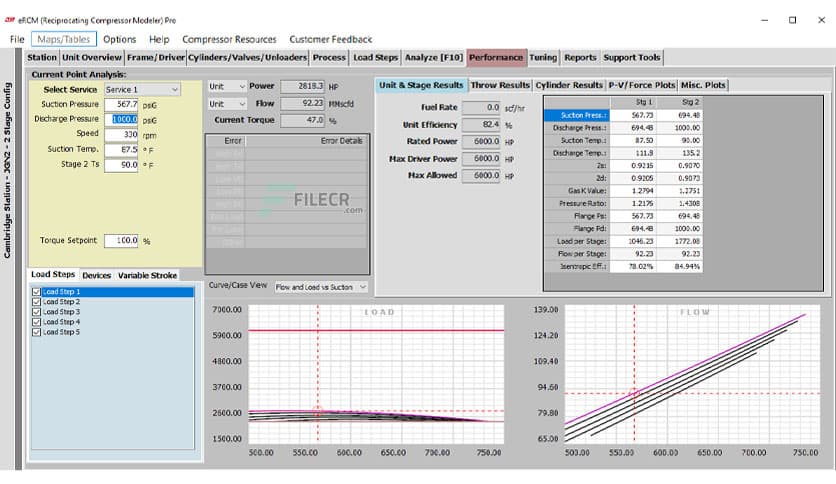Select the Unit & Stage Results tab
Screen dimensions: 836x484
(x=421, y=85)
